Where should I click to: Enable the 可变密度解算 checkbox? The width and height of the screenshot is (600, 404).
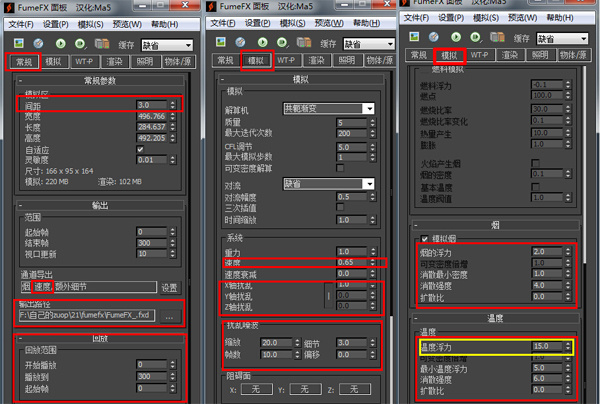tap(340, 168)
